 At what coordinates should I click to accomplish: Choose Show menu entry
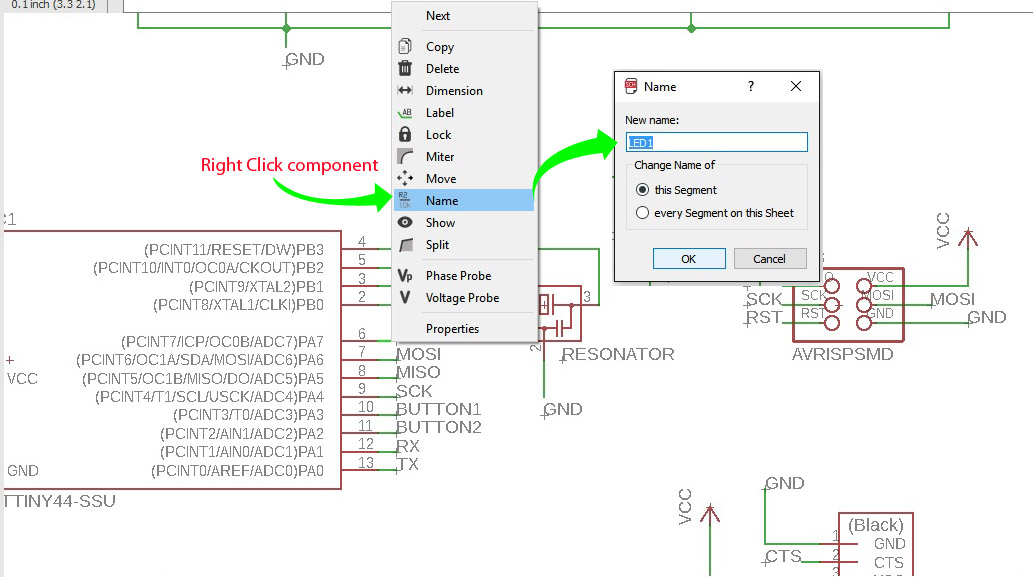pos(464,223)
